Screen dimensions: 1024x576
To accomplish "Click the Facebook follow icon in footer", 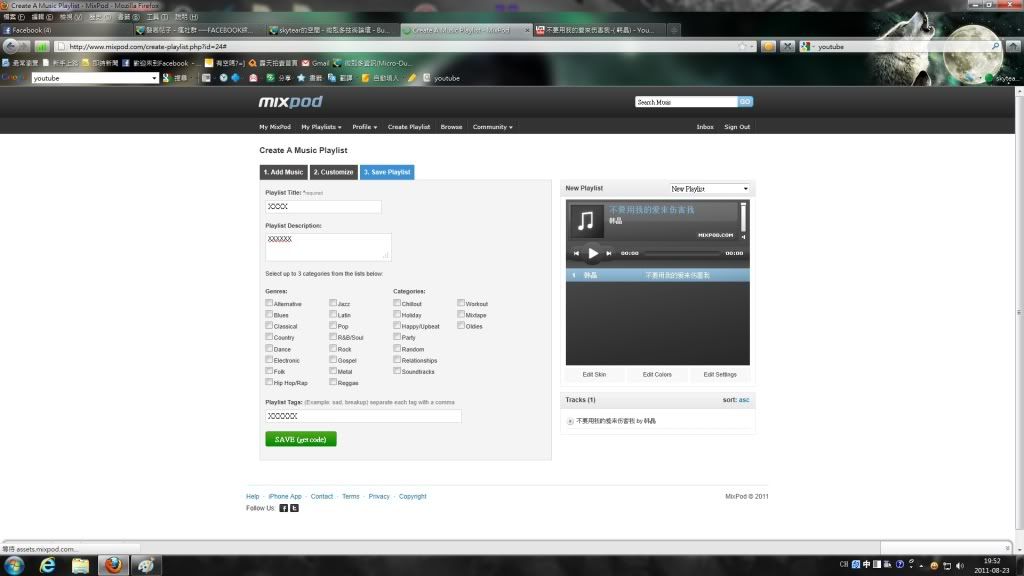I will click(283, 508).
